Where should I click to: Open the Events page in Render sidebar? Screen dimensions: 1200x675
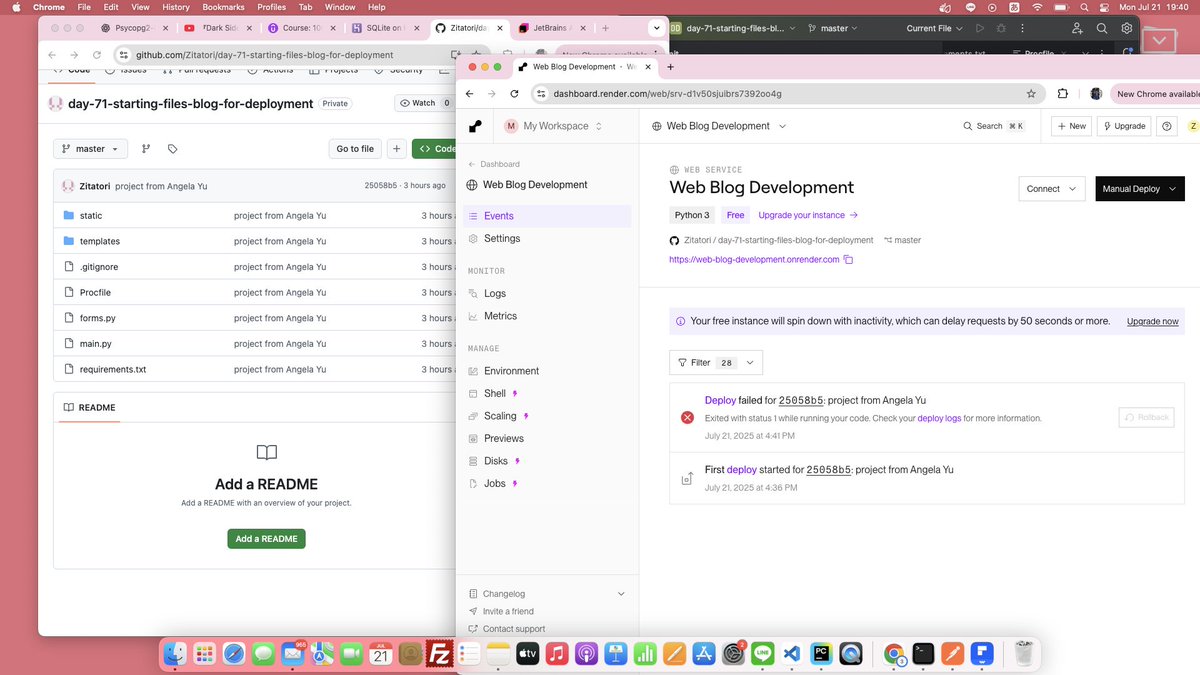click(x=547, y=216)
